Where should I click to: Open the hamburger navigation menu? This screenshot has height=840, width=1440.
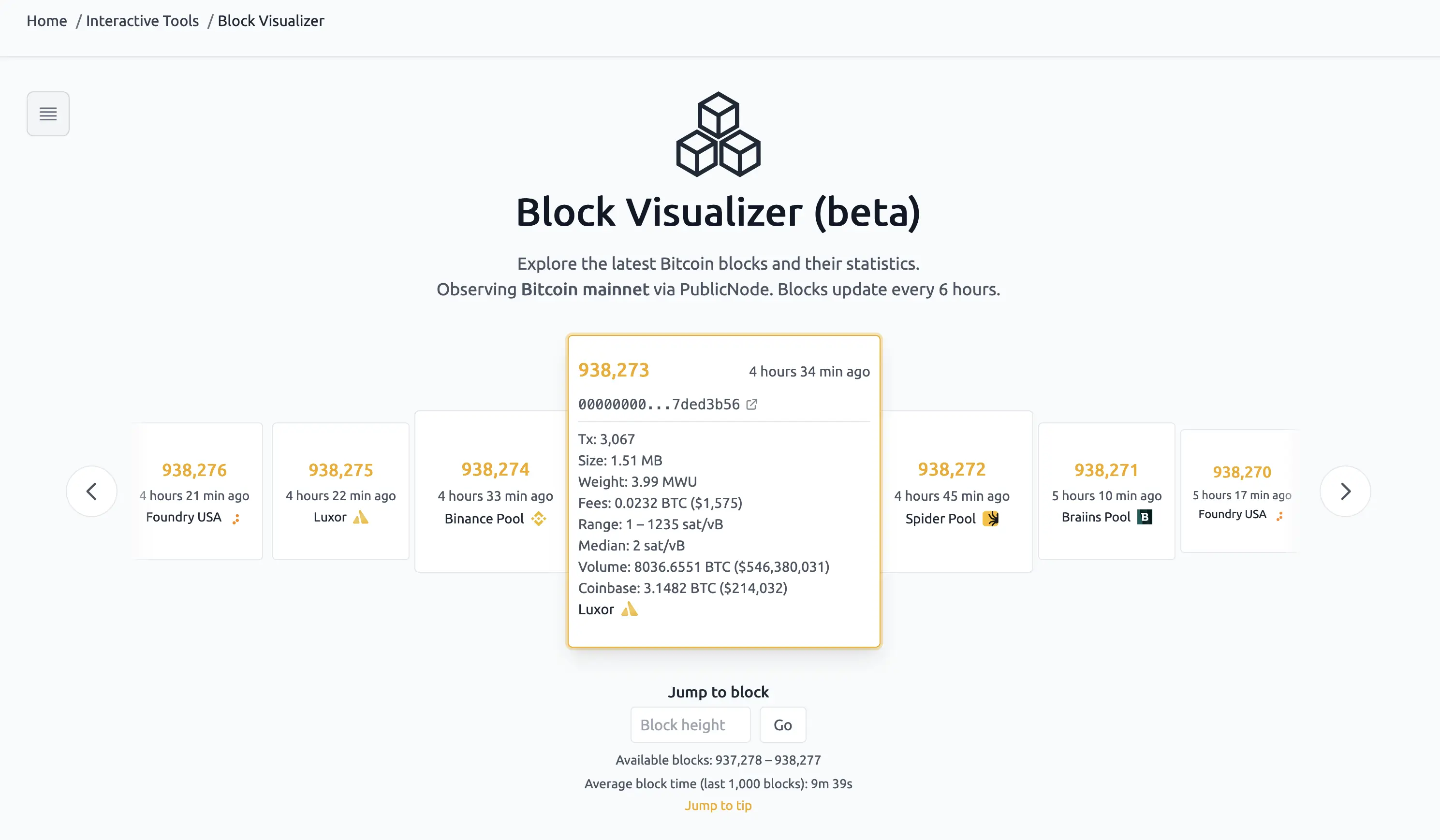tap(48, 114)
